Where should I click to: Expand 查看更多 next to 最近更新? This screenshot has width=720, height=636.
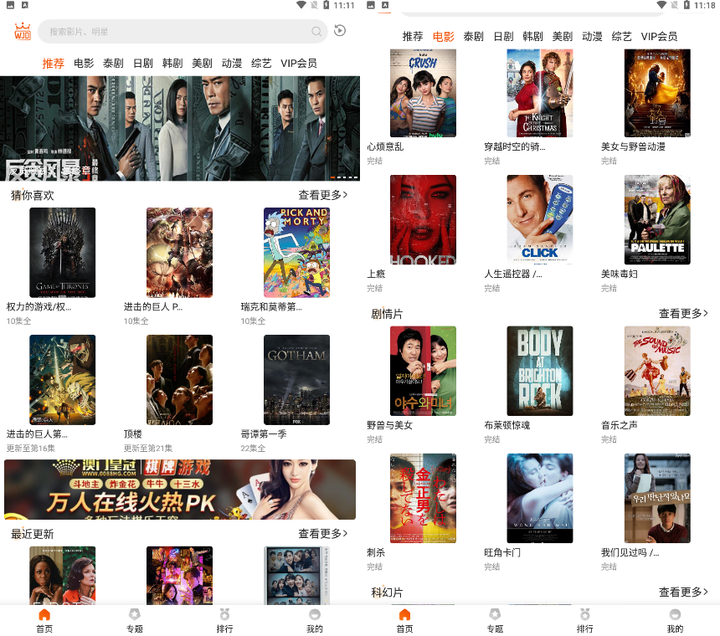(323, 534)
